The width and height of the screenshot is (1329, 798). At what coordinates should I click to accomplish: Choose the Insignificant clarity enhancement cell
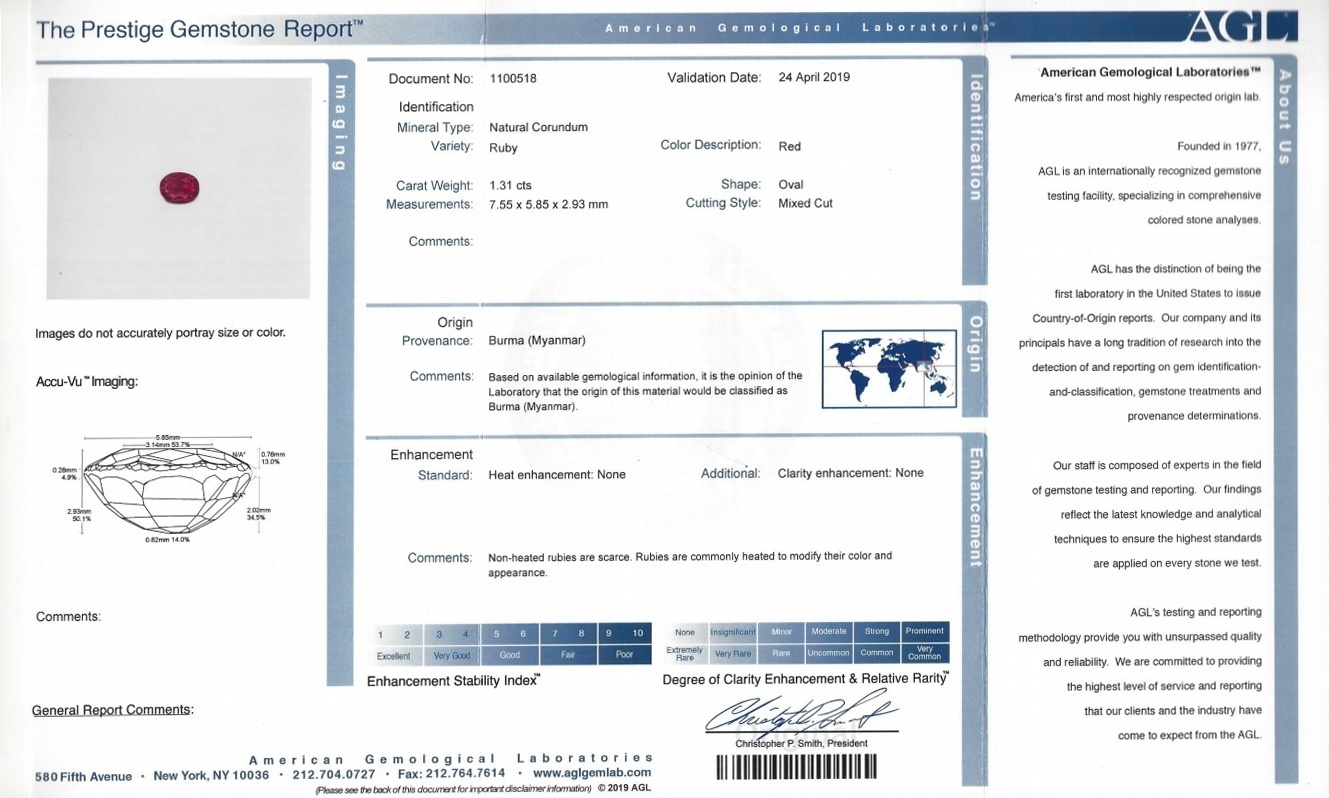pos(733,632)
